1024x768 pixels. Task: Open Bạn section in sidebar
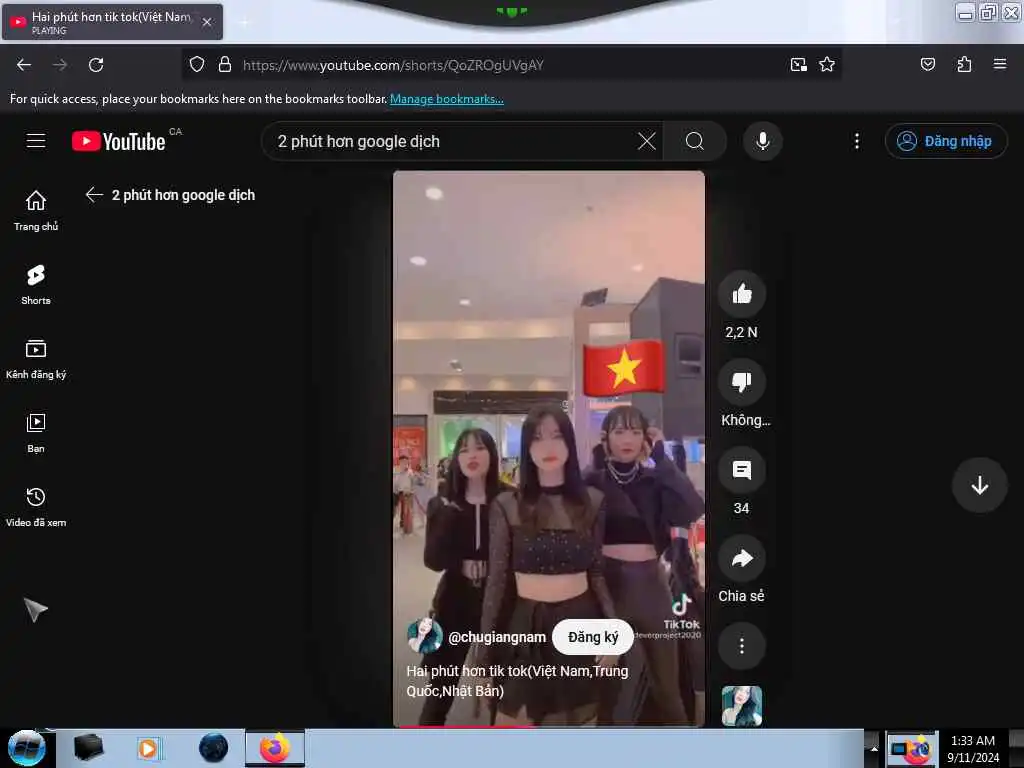point(36,432)
